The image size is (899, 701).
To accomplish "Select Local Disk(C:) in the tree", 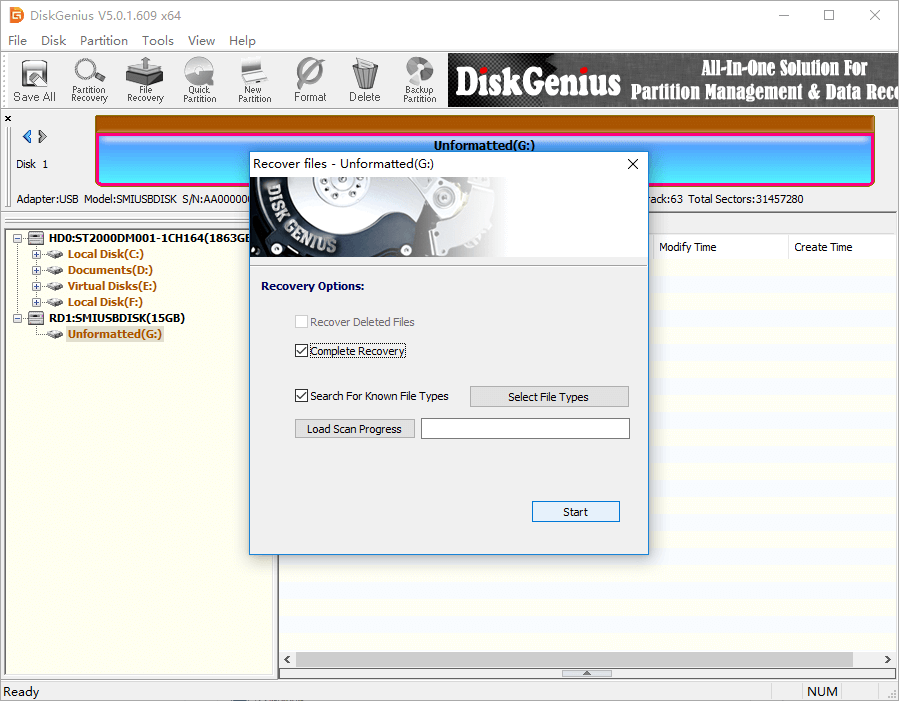I will (105, 254).
